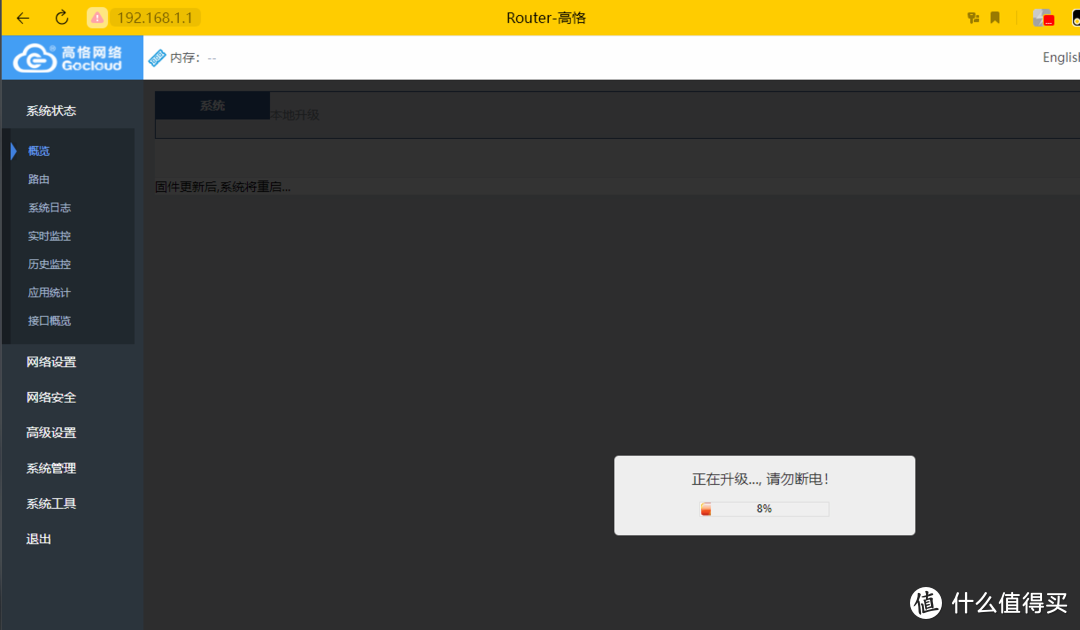Click the browser back arrow

23,18
